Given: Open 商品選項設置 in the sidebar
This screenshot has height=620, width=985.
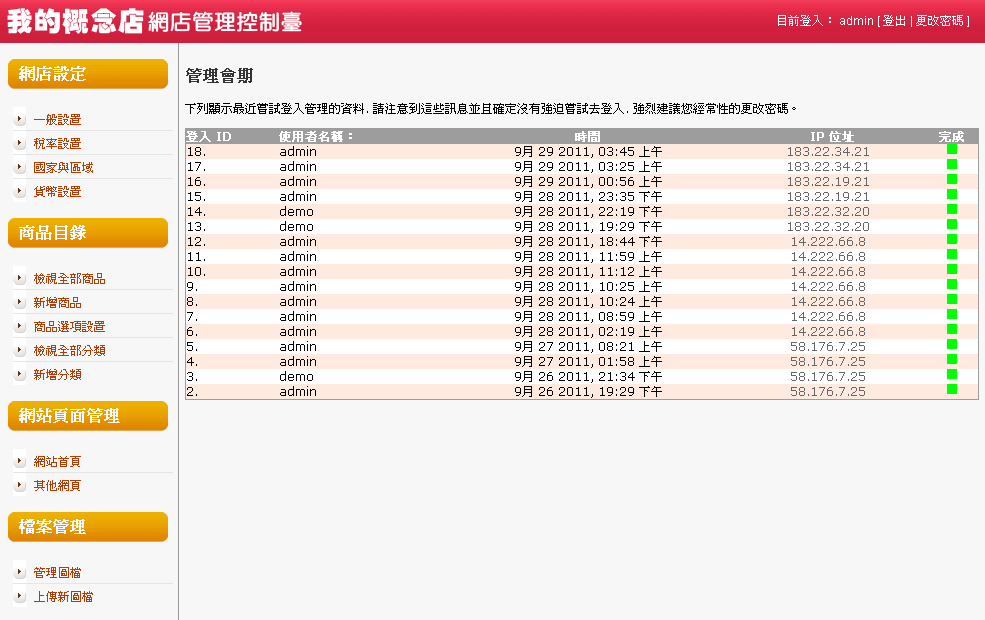Looking at the screenshot, I should point(69,327).
